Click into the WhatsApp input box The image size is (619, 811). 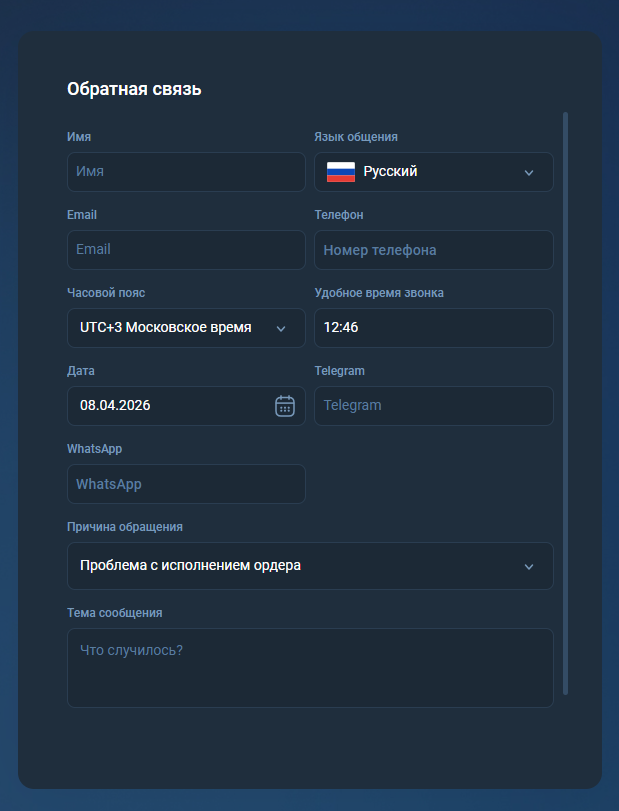tap(186, 484)
